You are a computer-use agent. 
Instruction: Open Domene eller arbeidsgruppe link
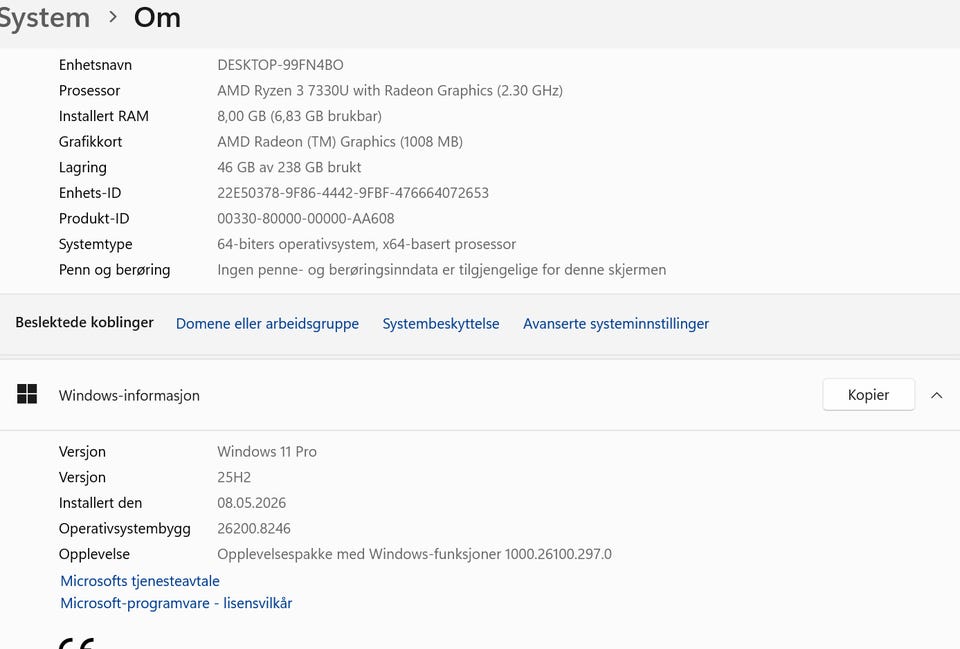click(267, 323)
